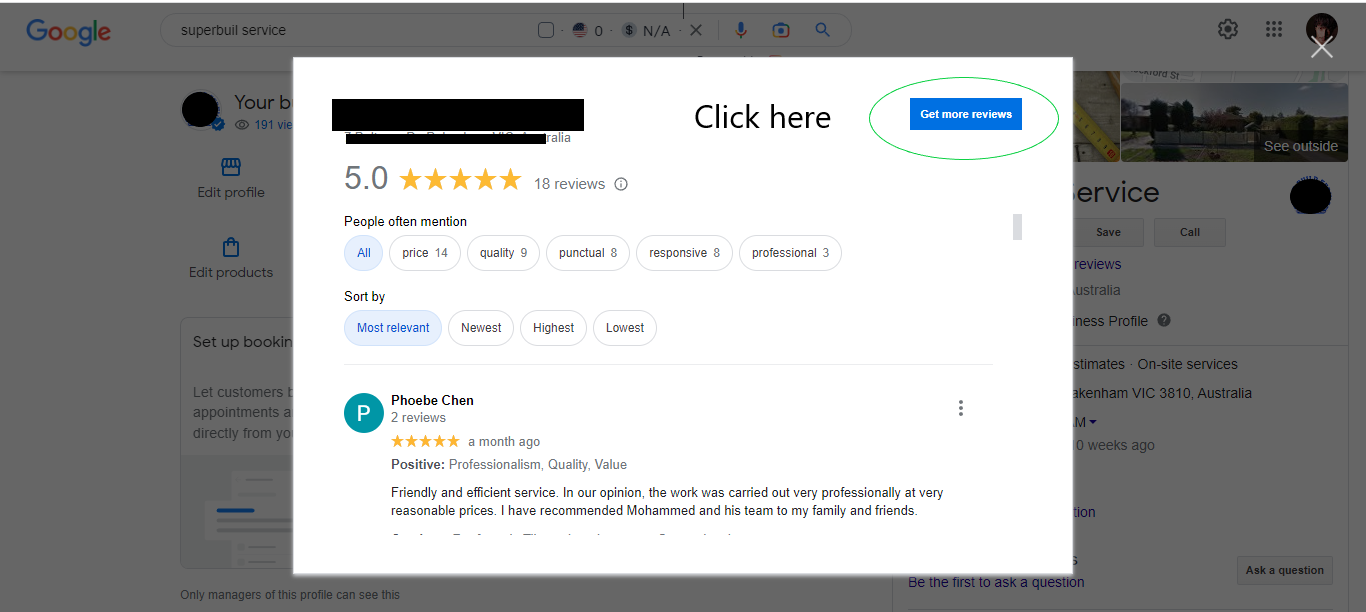This screenshot has height=612, width=1366.
Task: Click the Edit profile storefront icon
Action: tap(230, 166)
